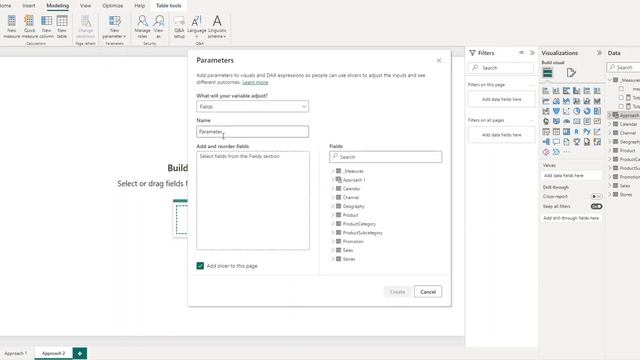Open the Optimize ribbon tab
640x360 pixels.
[x=113, y=6]
